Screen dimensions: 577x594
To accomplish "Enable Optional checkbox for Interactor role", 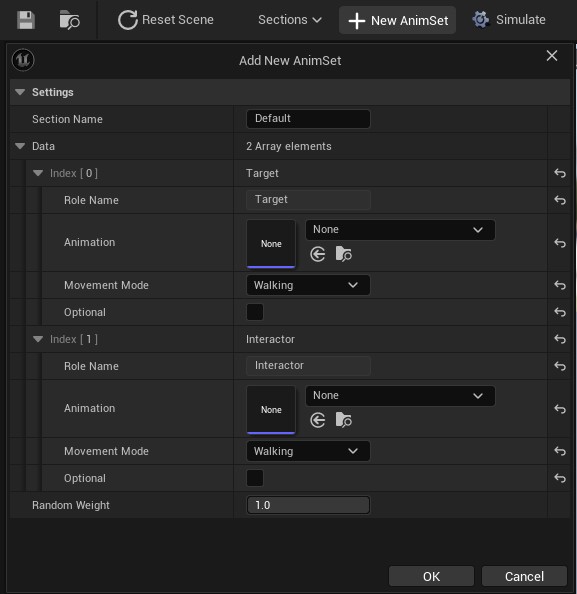I will pos(255,478).
